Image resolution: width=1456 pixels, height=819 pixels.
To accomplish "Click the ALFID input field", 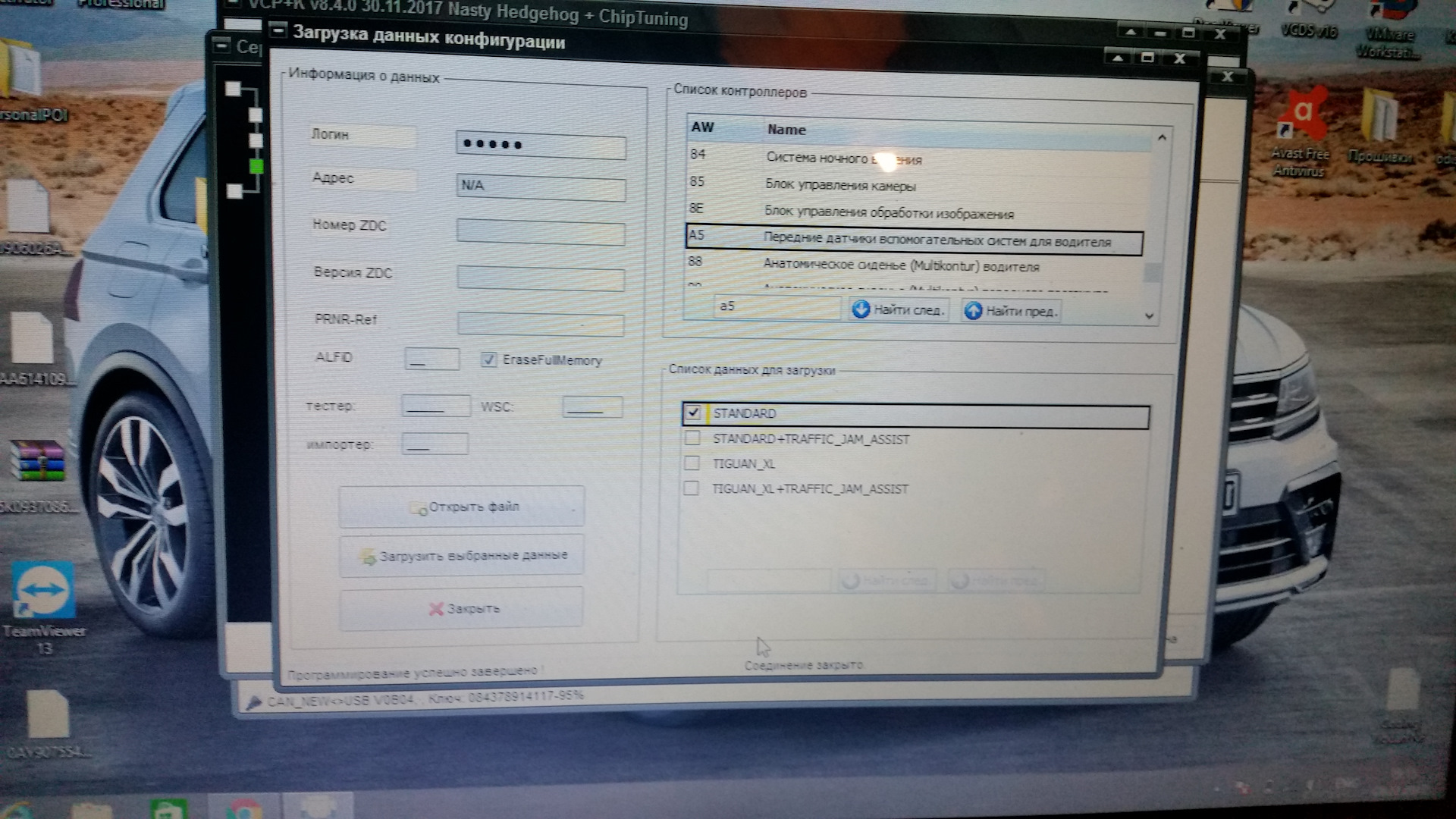I will tap(431, 359).
